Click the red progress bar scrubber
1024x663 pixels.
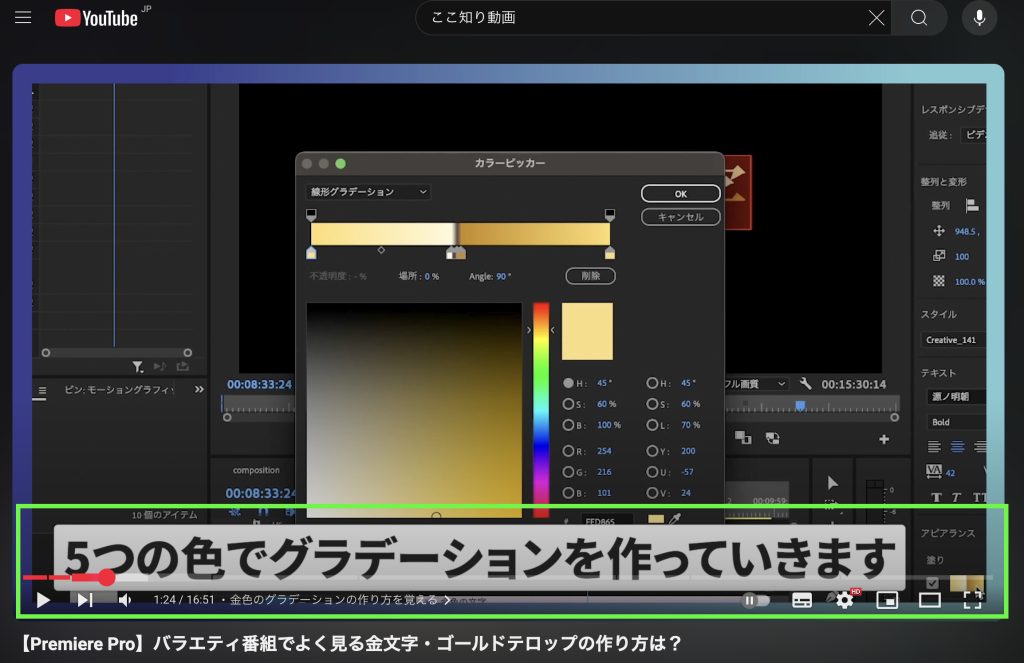pyautogui.click(x=106, y=577)
